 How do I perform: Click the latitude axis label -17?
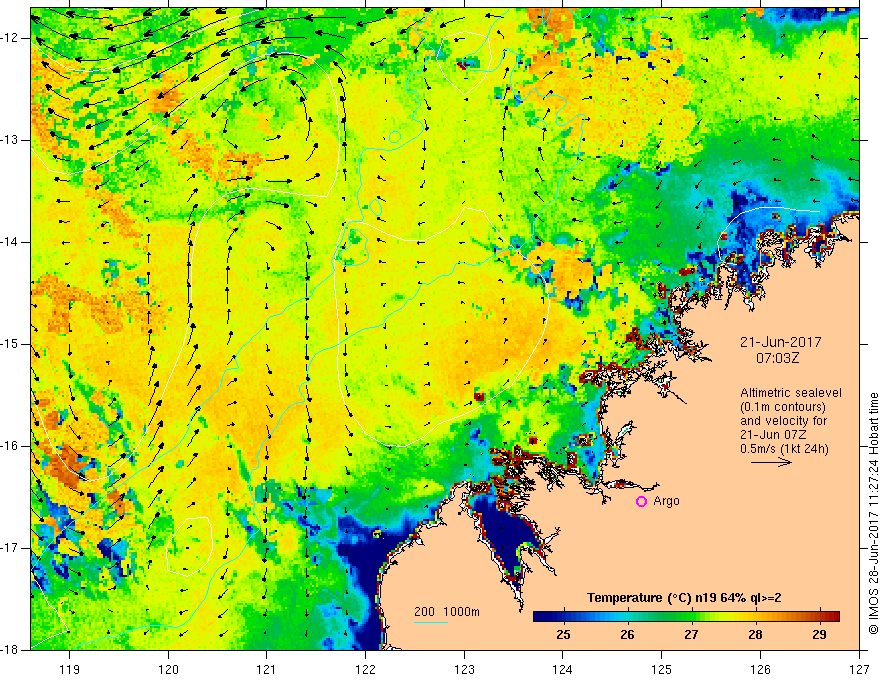point(11,548)
